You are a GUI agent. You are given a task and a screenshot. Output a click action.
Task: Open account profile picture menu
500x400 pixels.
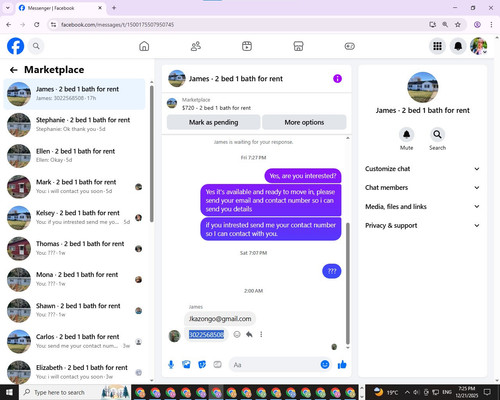tap(479, 46)
